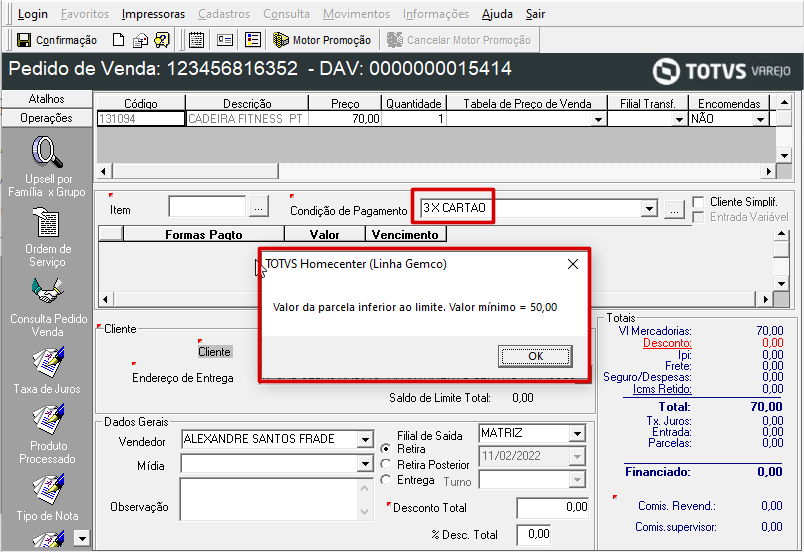Viewport: 804px width, 552px height.
Task: Close the TOTVS Homecenter message dialog
Action: click(x=573, y=264)
